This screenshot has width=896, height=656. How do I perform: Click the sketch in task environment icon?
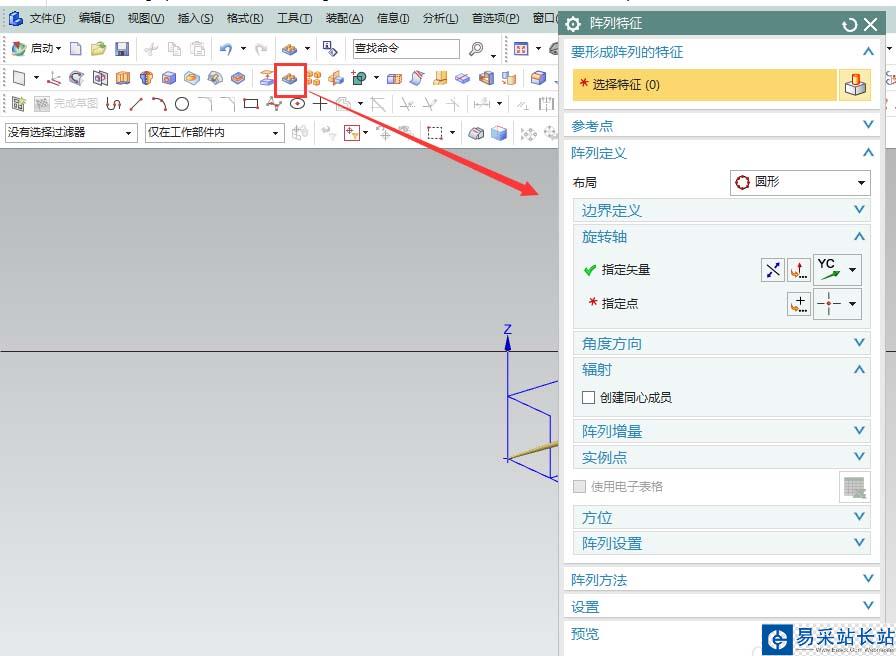(x=18, y=104)
